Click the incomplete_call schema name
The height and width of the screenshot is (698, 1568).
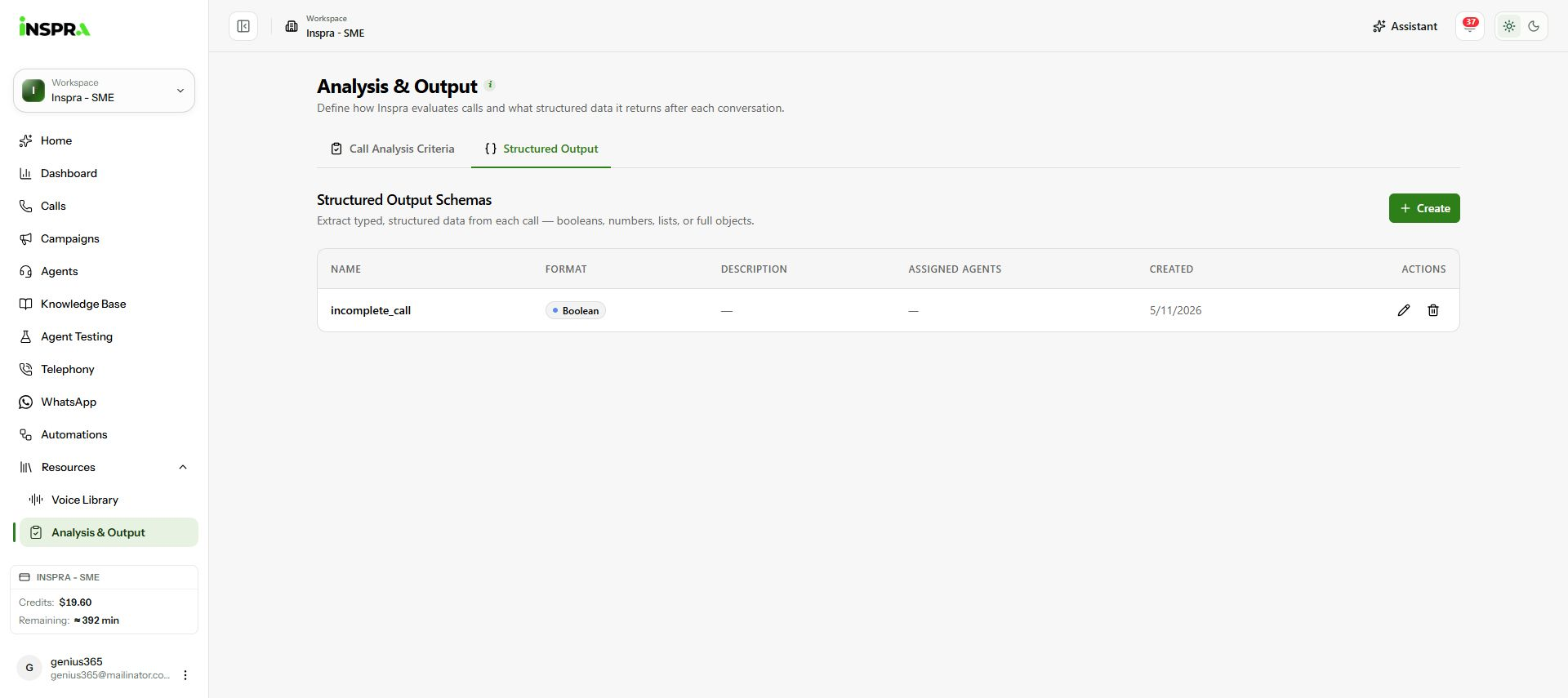point(371,310)
